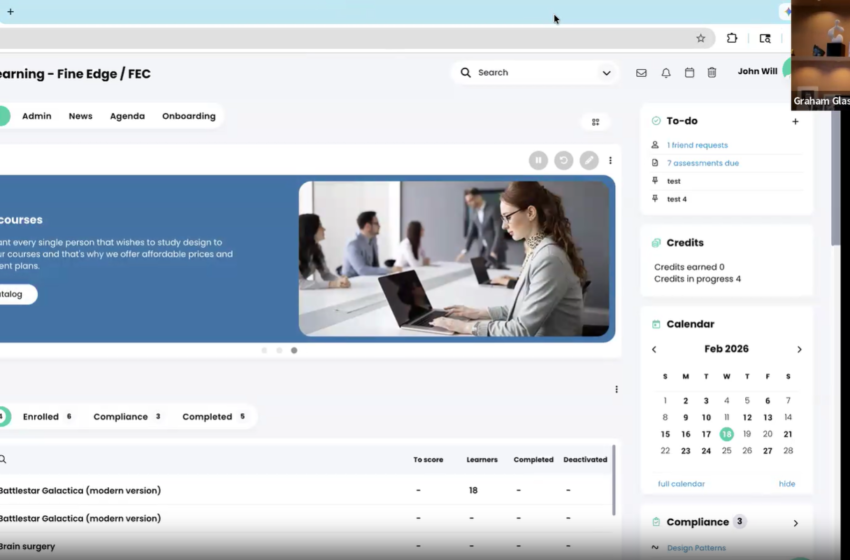Click the Deactivated column header
850x560 pixels.
(x=585, y=460)
